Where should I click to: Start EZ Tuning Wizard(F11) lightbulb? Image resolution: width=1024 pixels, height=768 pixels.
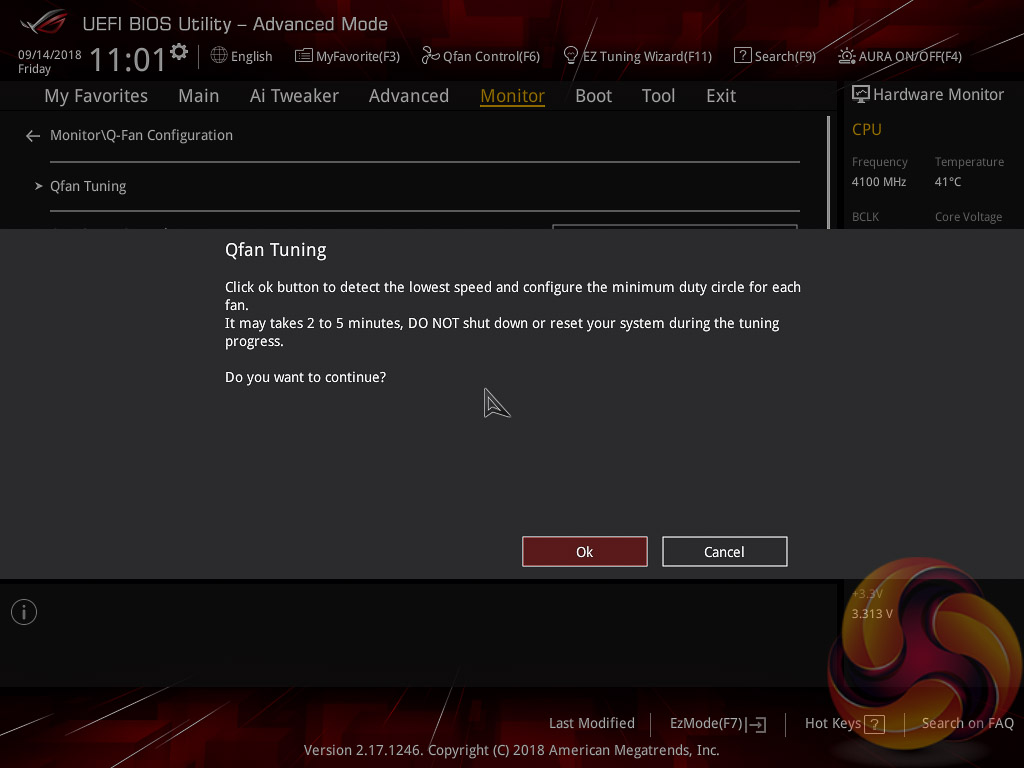(571, 56)
